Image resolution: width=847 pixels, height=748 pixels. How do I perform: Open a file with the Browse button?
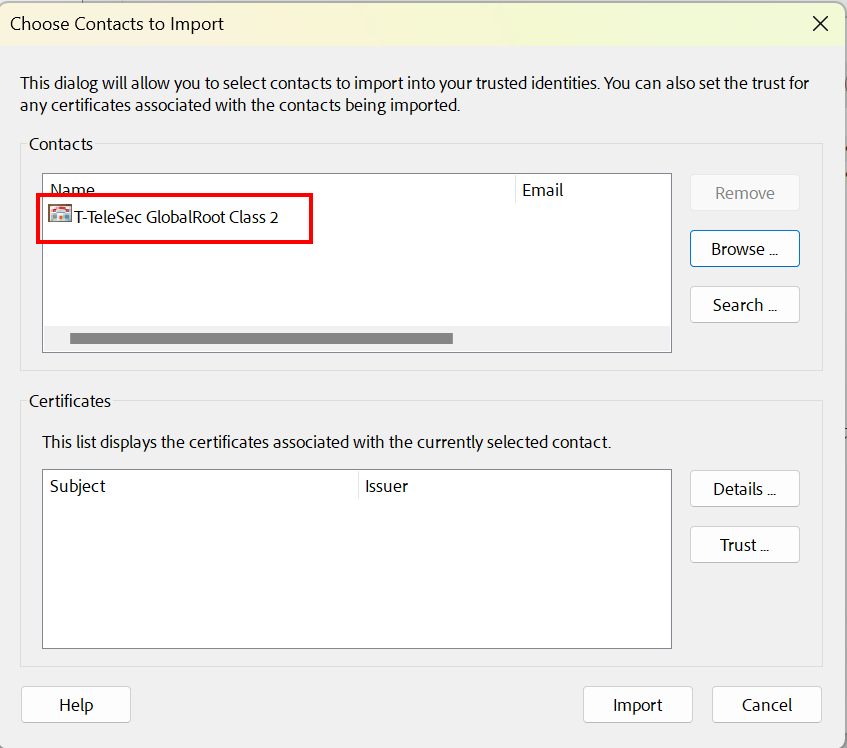tap(744, 248)
